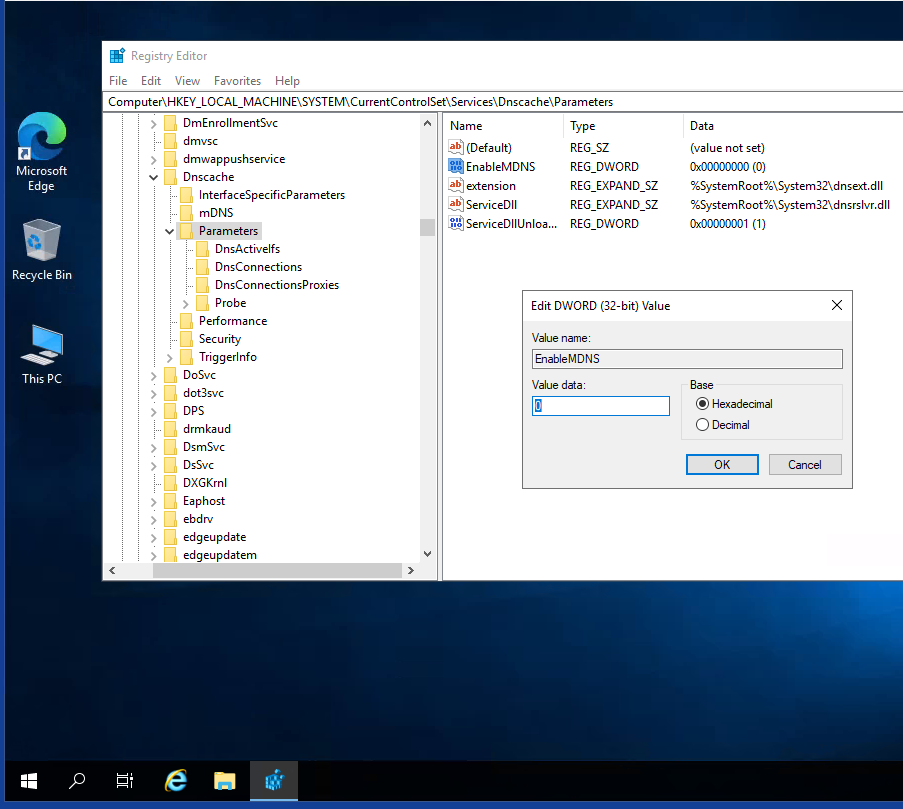This screenshot has height=809, width=903.
Task: Click the Value data input field
Action: point(601,405)
